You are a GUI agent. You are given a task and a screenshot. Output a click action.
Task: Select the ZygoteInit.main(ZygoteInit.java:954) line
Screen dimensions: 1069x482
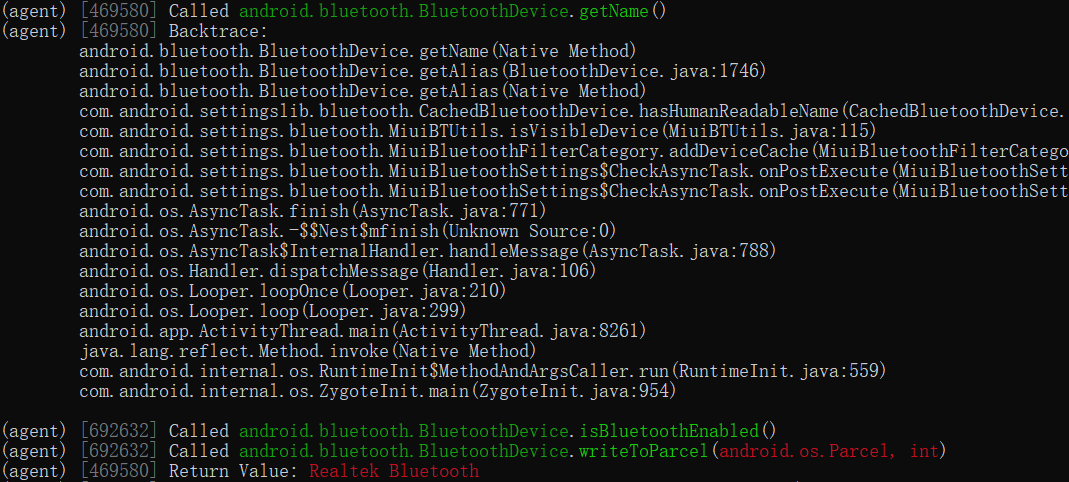coord(377,391)
